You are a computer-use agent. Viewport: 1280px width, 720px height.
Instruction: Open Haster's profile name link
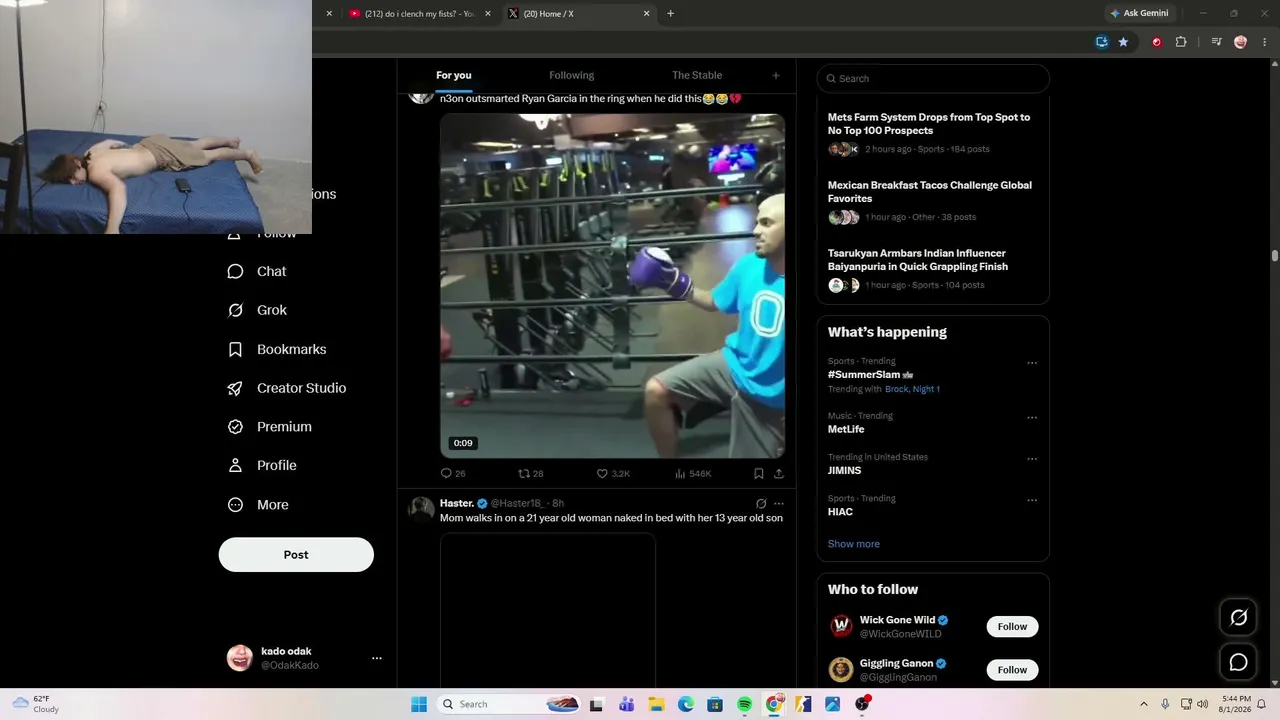point(457,503)
